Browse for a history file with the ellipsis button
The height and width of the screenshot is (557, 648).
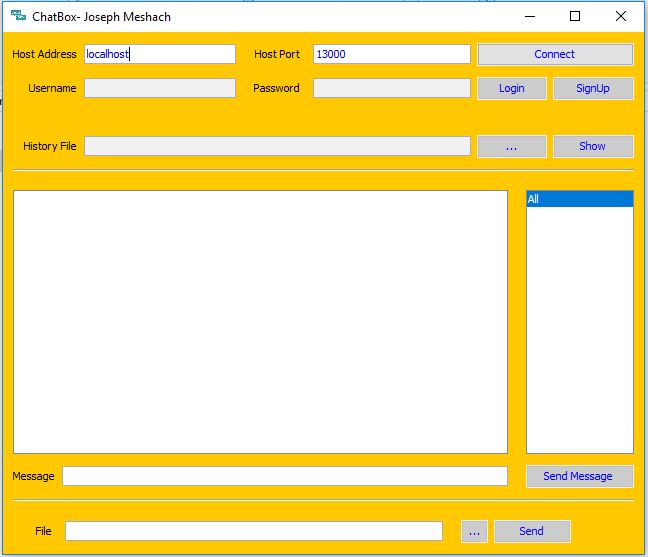pos(511,146)
